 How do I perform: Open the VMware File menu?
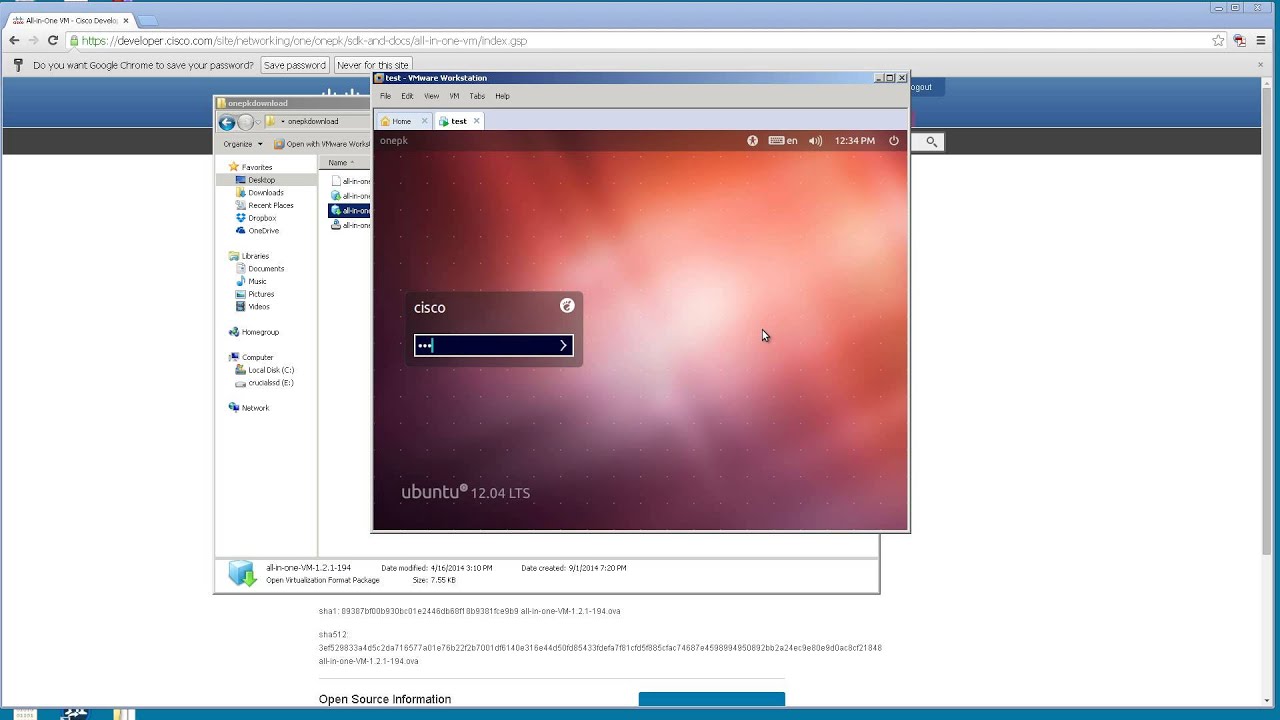coord(385,96)
